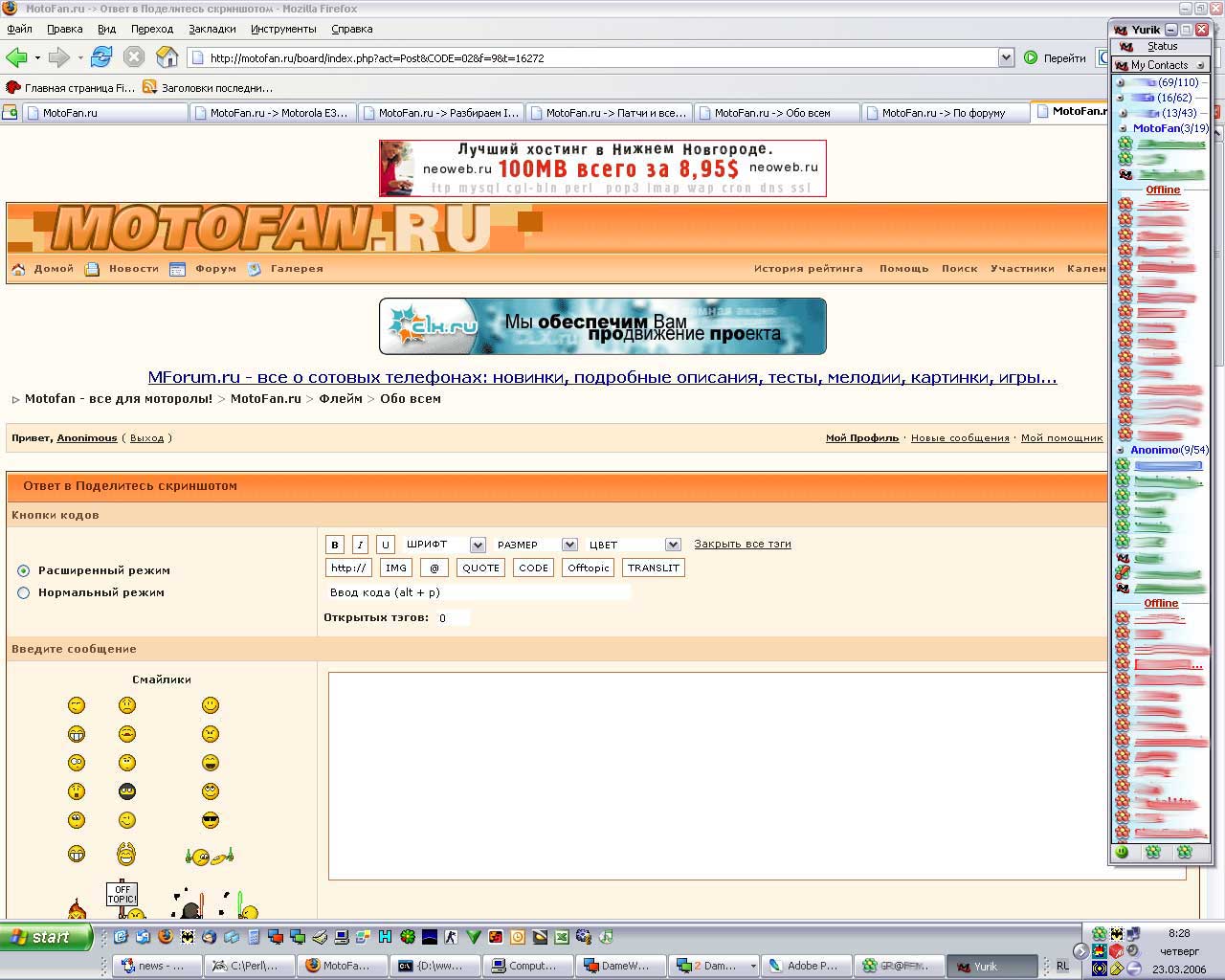Expand ICQ group showing (69/110)
This screenshot has width=1225, height=980.
pyautogui.click(x=1121, y=82)
